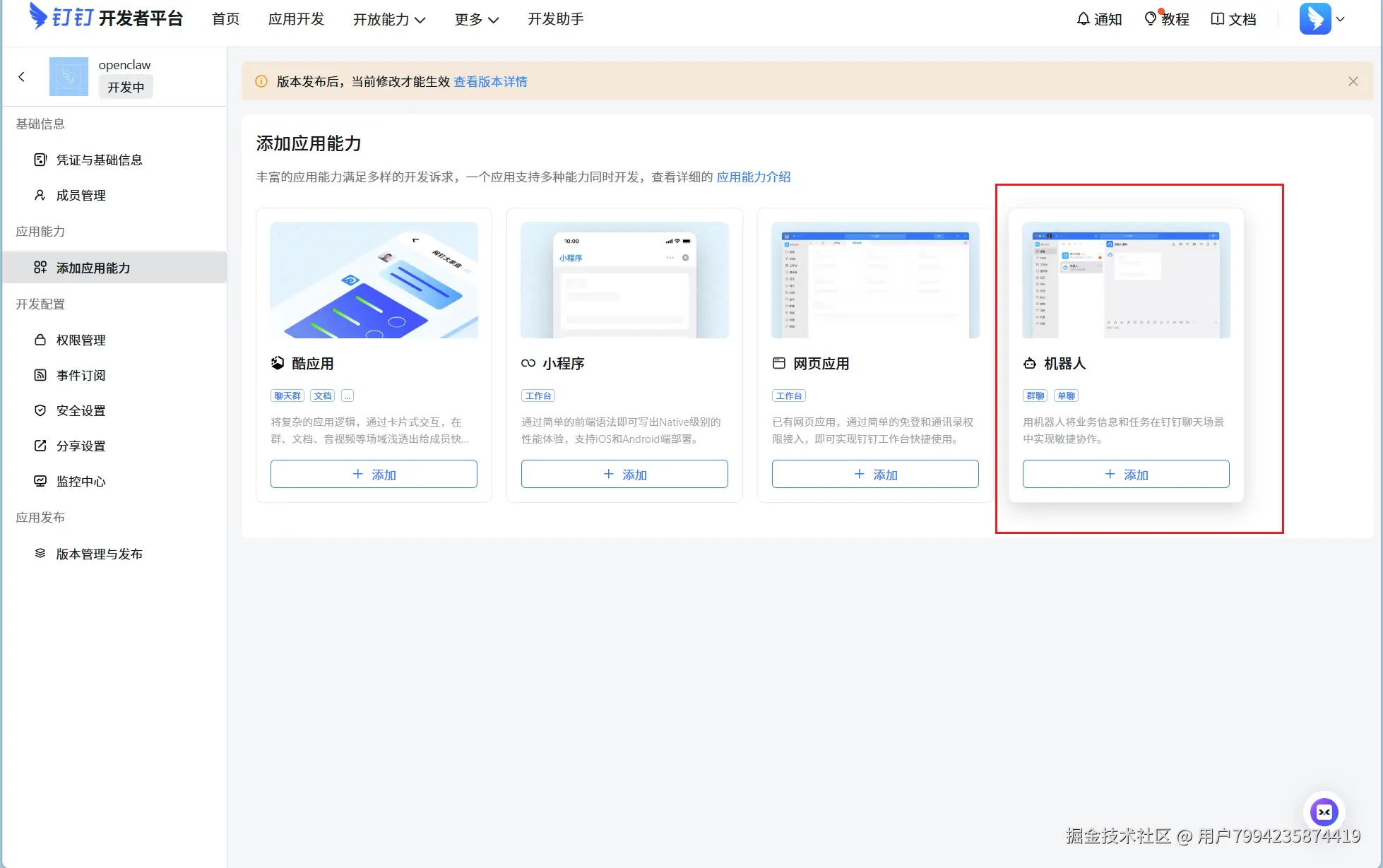1383x868 pixels.
Task: Open 监控中心 monitoring center
Action: tap(80, 481)
